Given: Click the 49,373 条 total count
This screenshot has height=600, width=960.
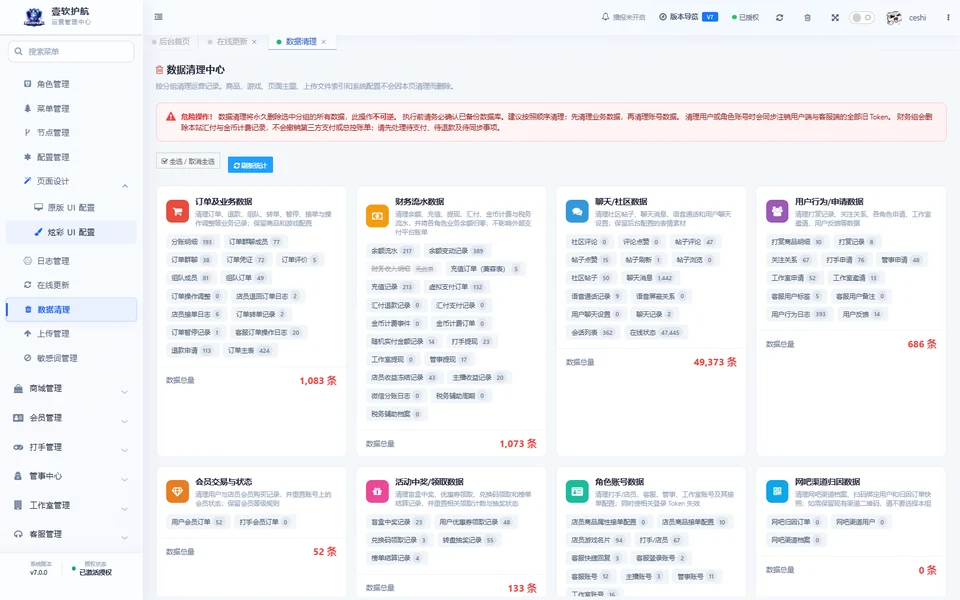Looking at the screenshot, I should 714,362.
